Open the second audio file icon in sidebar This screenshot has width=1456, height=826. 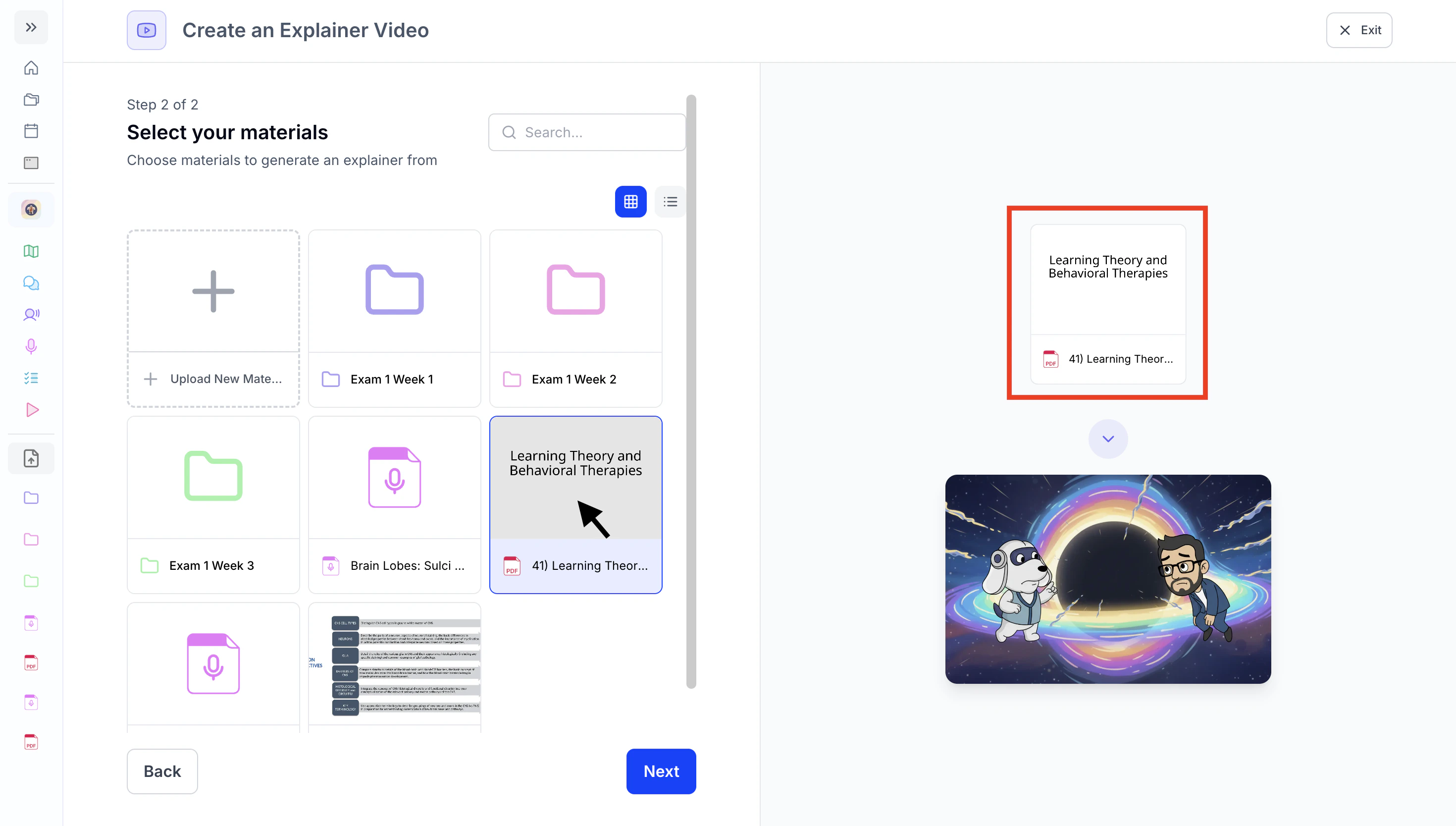(x=31, y=702)
